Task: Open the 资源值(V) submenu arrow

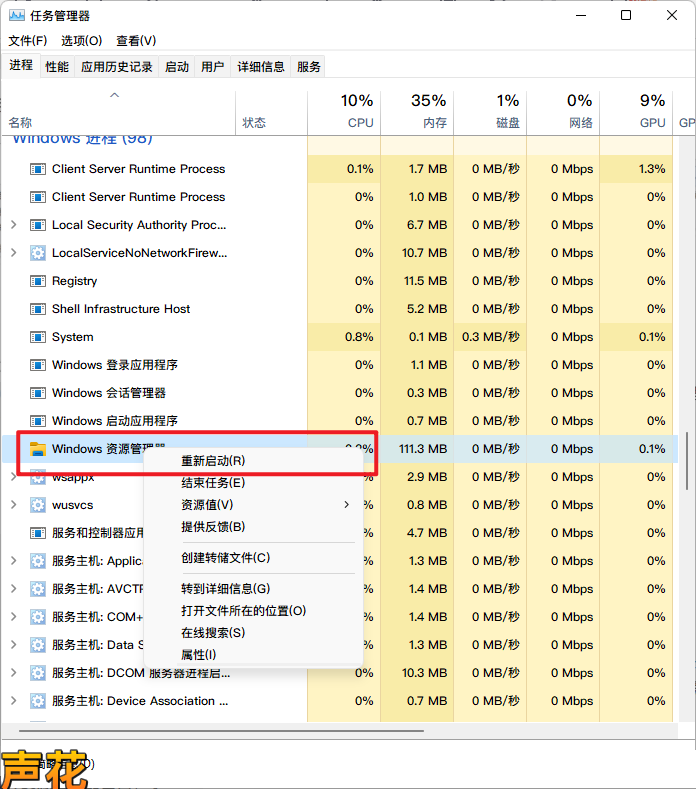Action: click(346, 505)
